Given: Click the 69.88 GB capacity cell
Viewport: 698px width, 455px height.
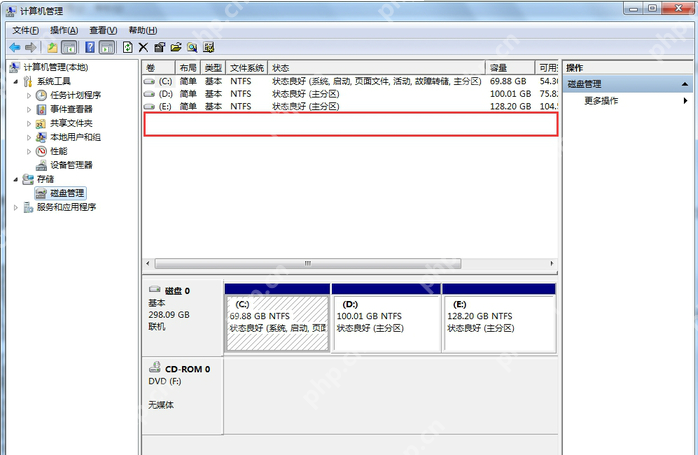Looking at the screenshot, I should (x=508, y=81).
